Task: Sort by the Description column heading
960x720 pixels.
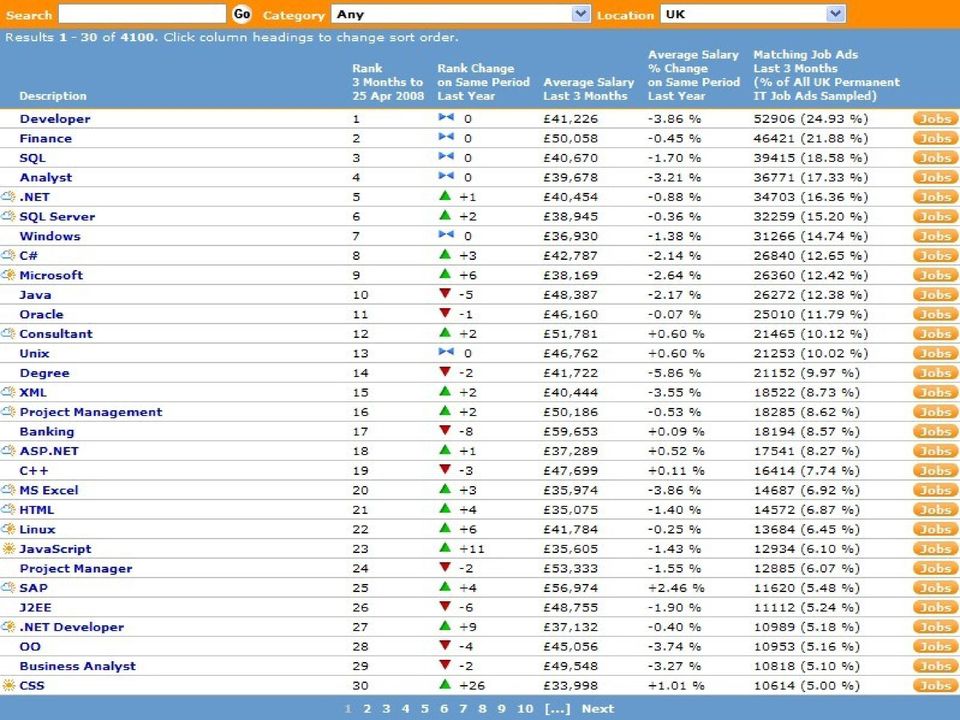Action: coord(53,96)
